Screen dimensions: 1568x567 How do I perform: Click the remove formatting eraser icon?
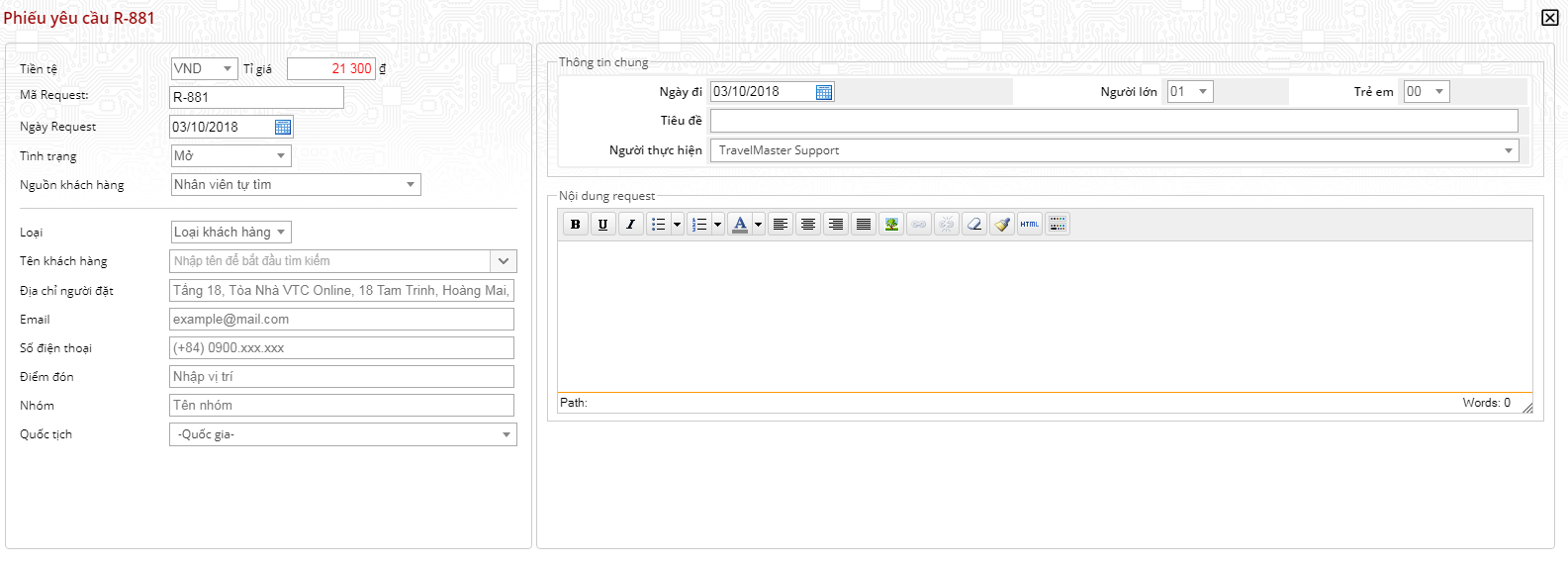pos(974,225)
